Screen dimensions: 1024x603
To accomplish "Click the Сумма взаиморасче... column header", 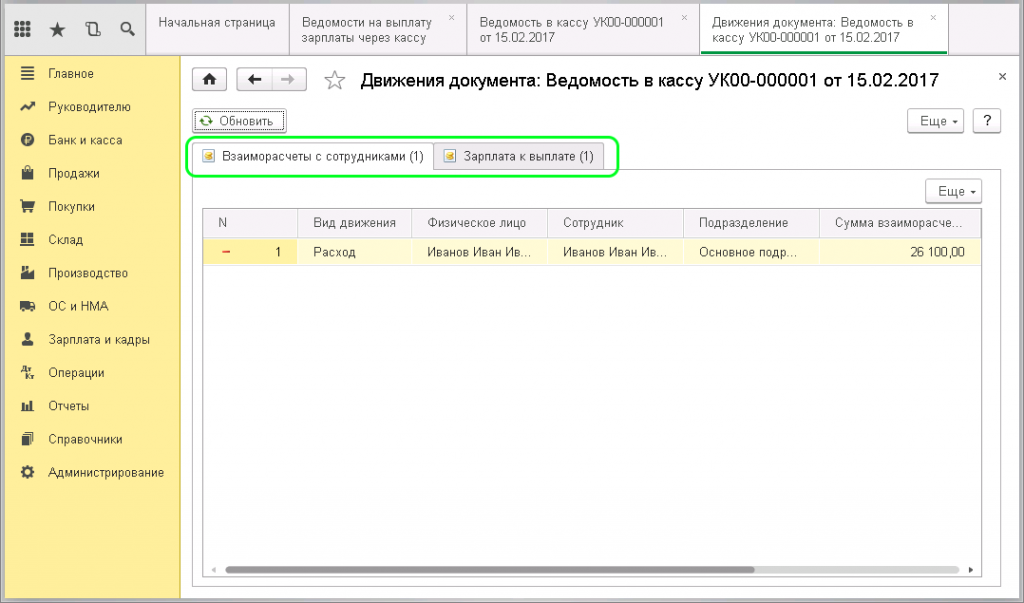I will pyautogui.click(x=900, y=223).
